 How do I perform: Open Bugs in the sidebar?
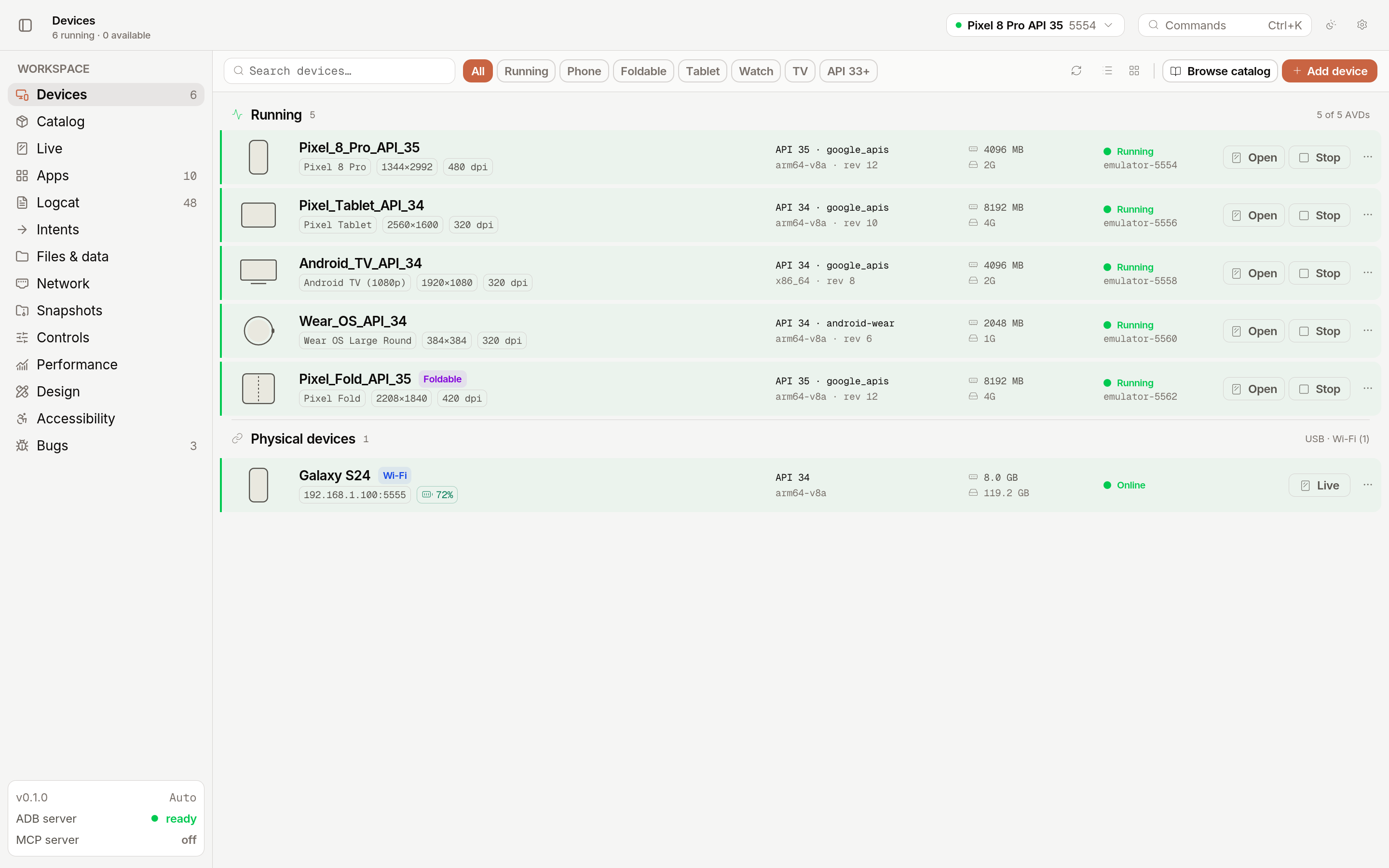pyautogui.click(x=106, y=446)
